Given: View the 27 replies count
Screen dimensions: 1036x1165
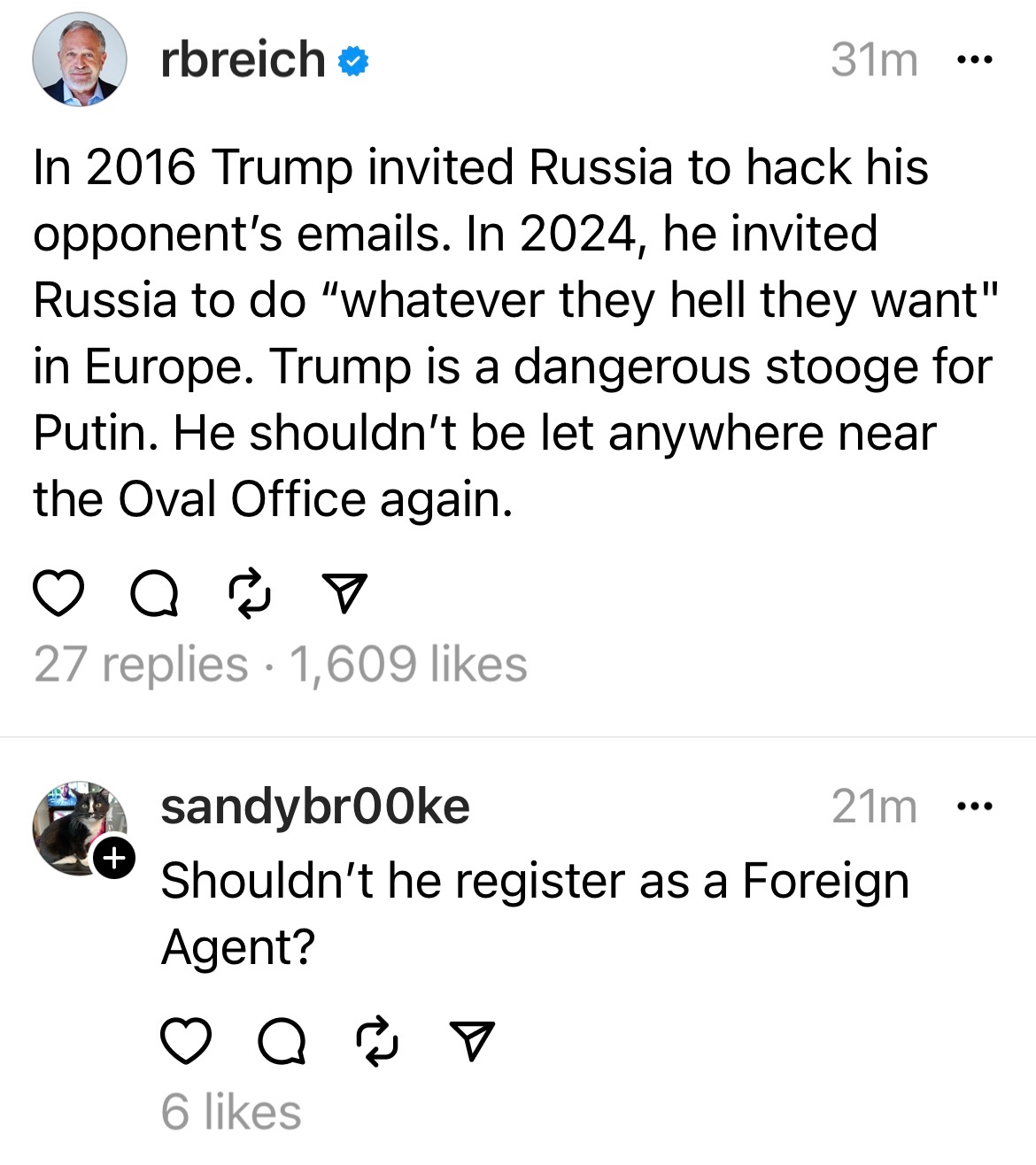Looking at the screenshot, I should 141,664.
